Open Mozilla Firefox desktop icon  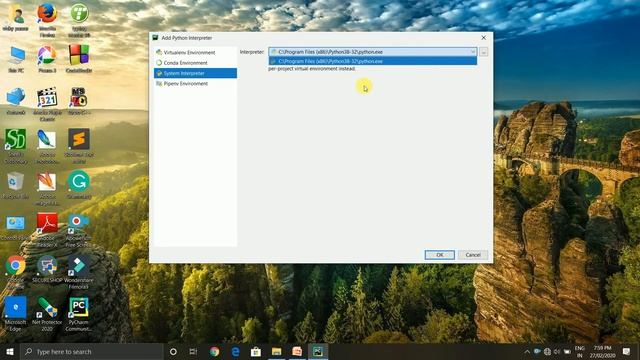(47, 20)
